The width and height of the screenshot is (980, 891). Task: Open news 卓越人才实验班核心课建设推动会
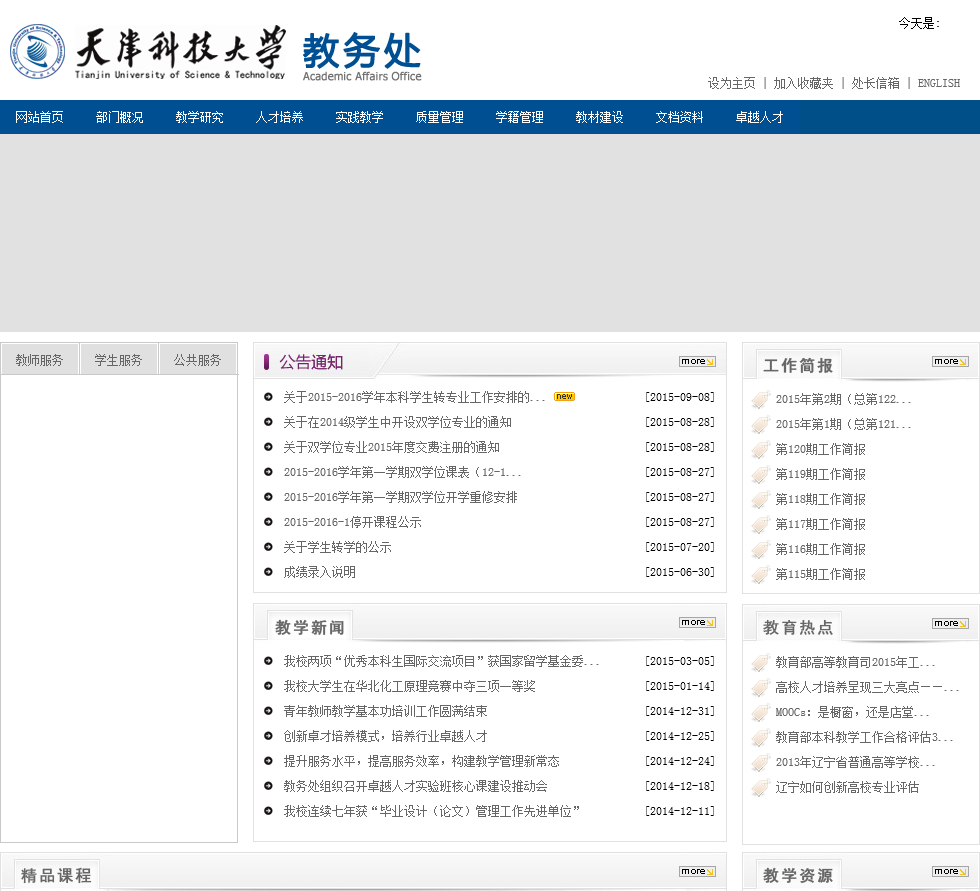tap(415, 786)
